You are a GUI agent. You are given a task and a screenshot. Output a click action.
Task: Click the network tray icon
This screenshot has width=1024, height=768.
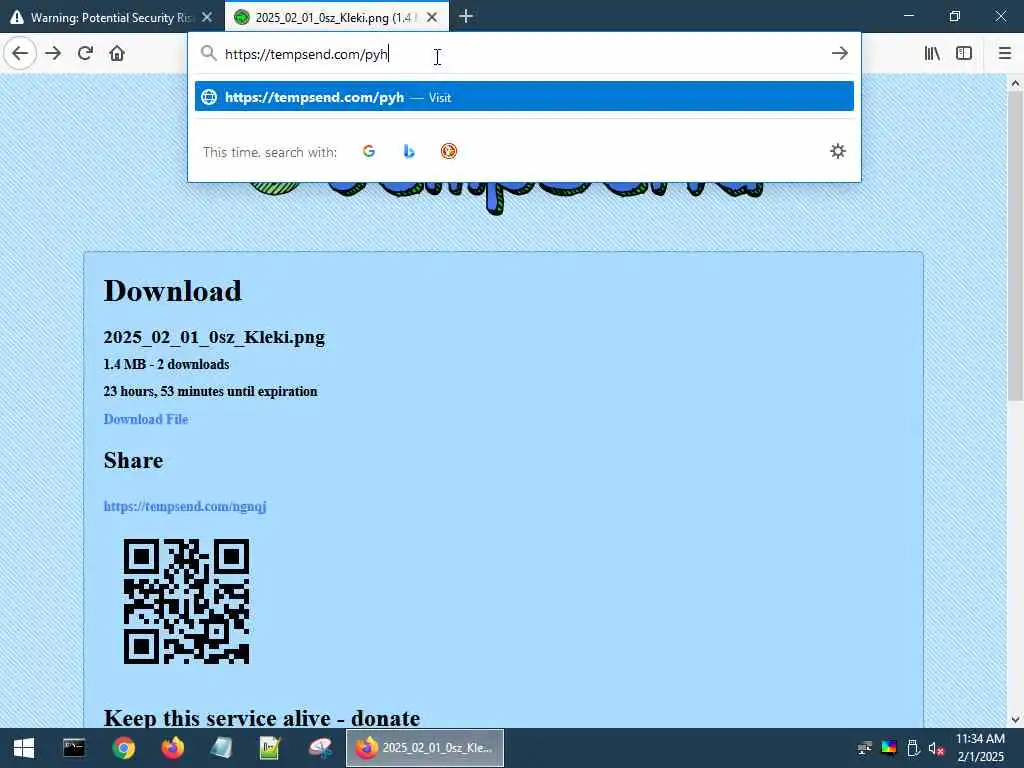pos(865,748)
